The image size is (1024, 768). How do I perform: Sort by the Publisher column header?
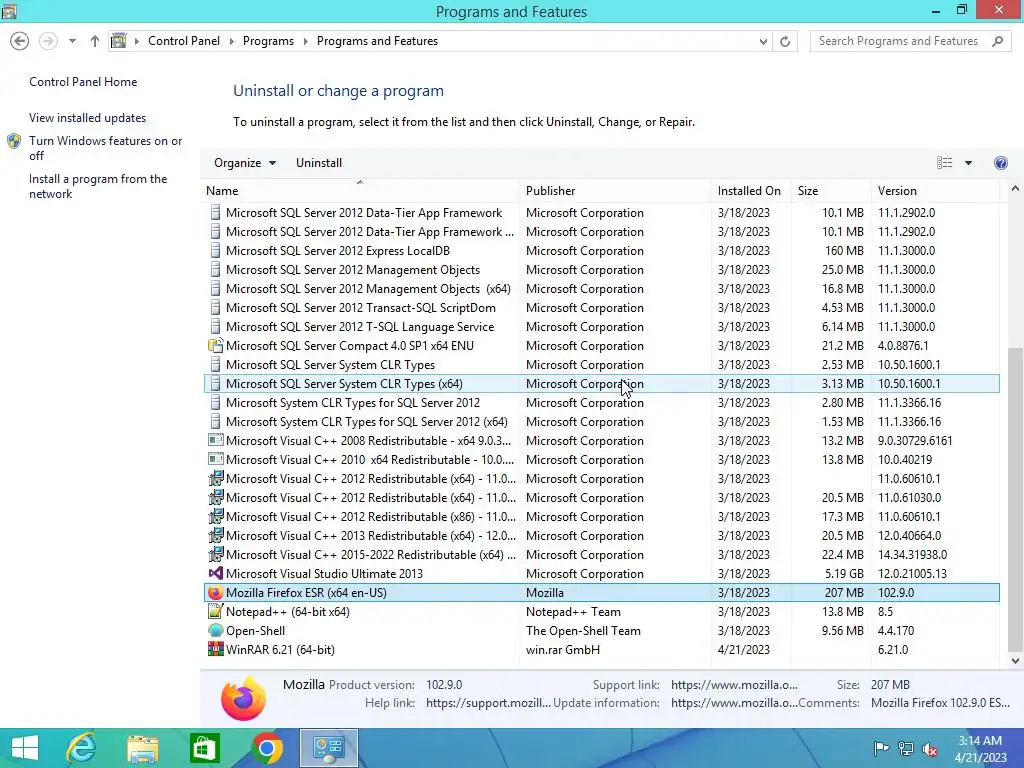point(615,191)
